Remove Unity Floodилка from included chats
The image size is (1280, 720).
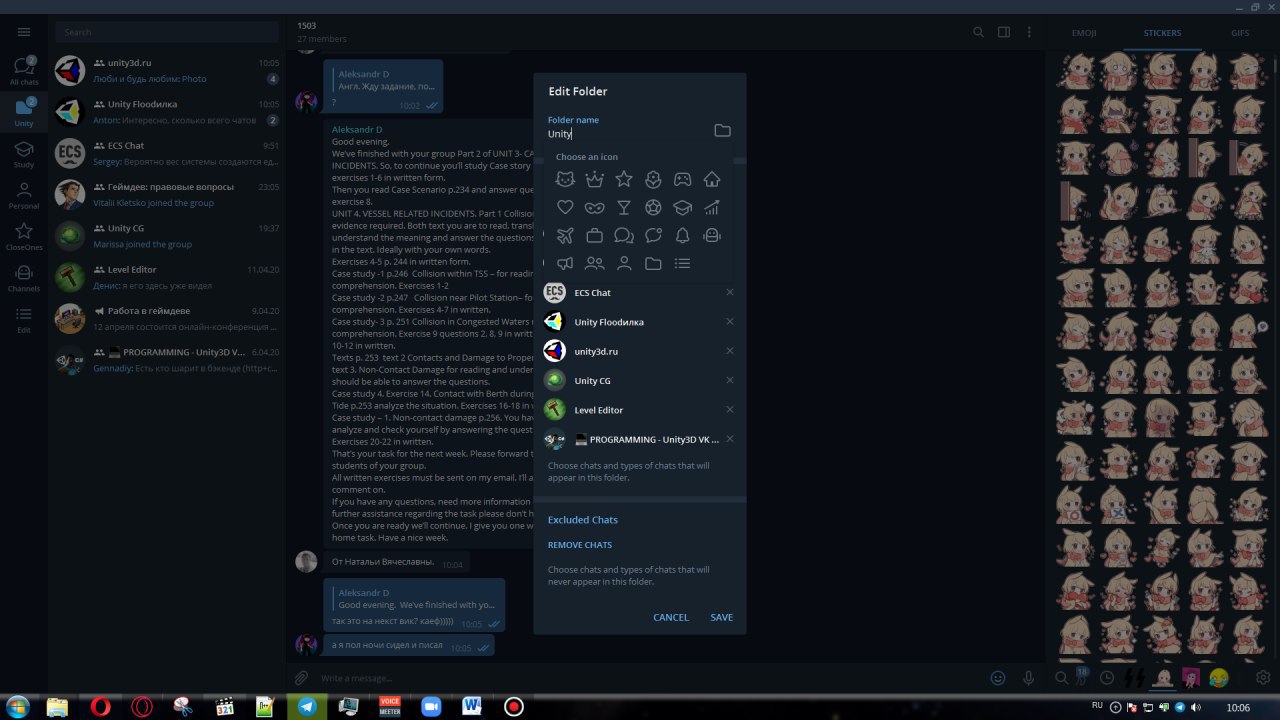(x=730, y=322)
